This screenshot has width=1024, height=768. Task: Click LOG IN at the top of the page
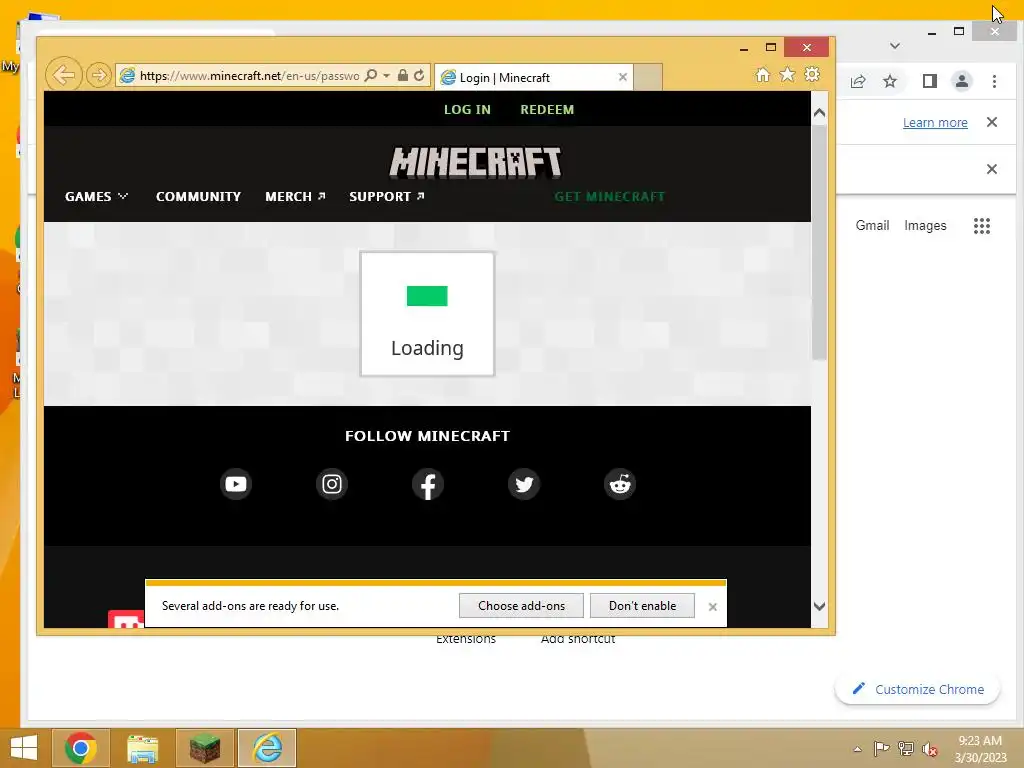[467, 110]
